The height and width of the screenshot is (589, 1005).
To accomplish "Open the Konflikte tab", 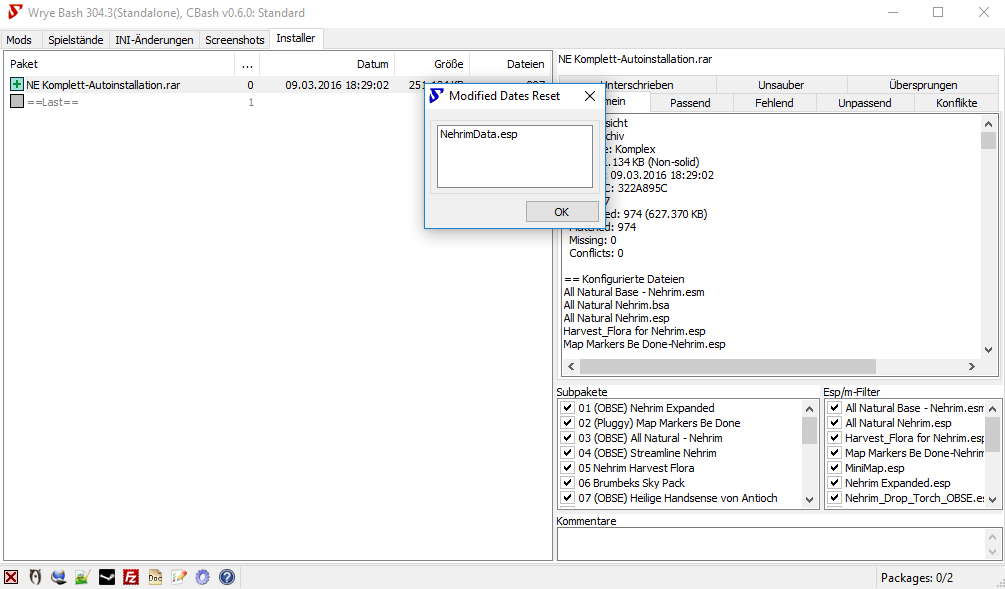I will click(x=956, y=103).
